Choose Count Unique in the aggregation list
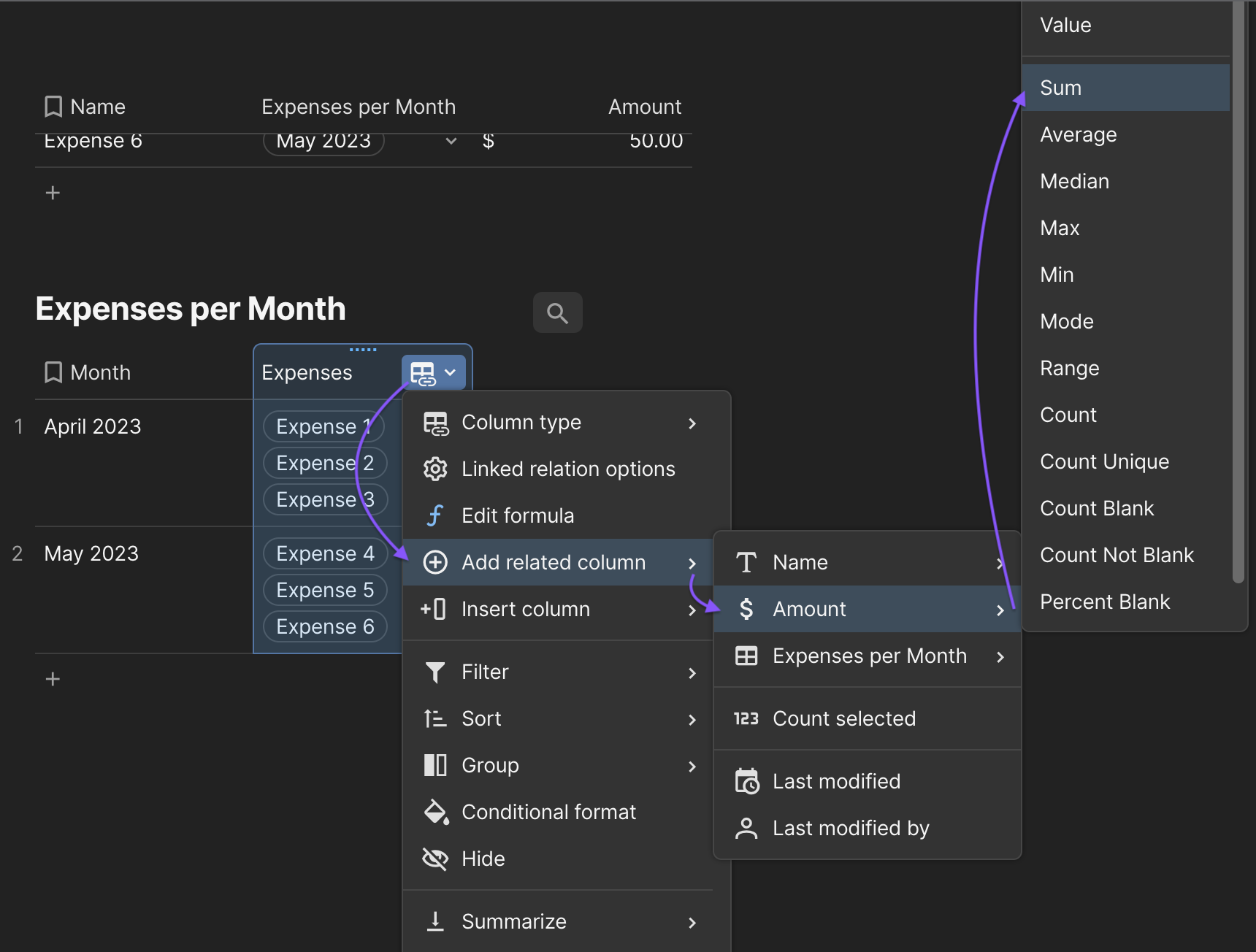 [x=1104, y=461]
